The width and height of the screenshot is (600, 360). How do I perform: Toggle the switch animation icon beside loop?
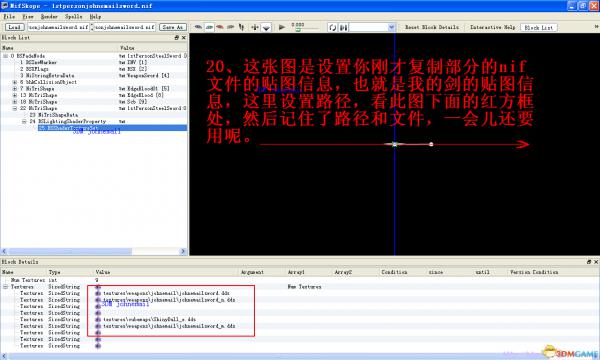click(x=344, y=28)
